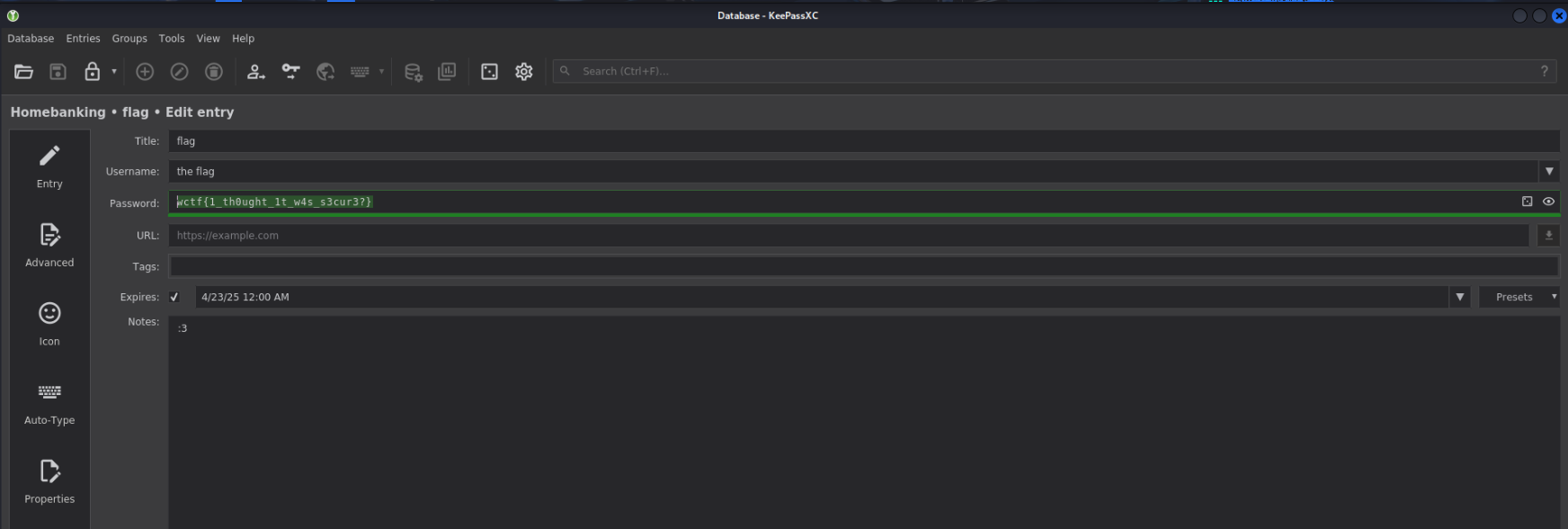1568x529 pixels.
Task: Perform Auto-Type keyboard toolbar icon
Action: tap(360, 72)
